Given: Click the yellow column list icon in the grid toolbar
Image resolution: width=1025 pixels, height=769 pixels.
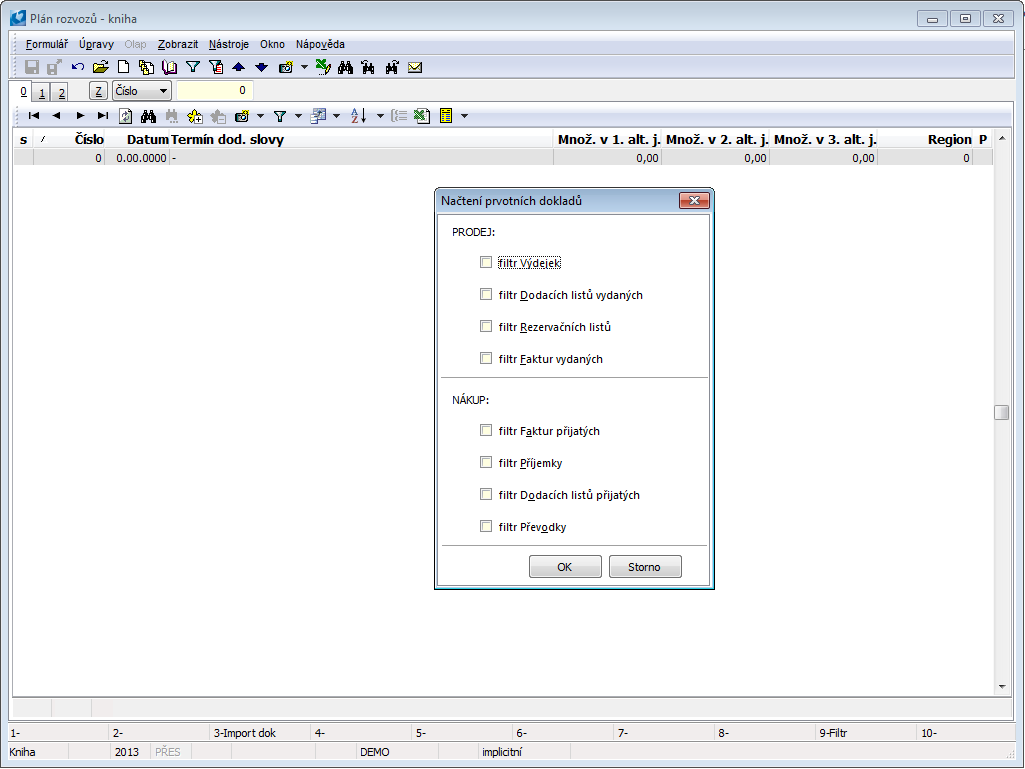Looking at the screenshot, I should point(446,116).
